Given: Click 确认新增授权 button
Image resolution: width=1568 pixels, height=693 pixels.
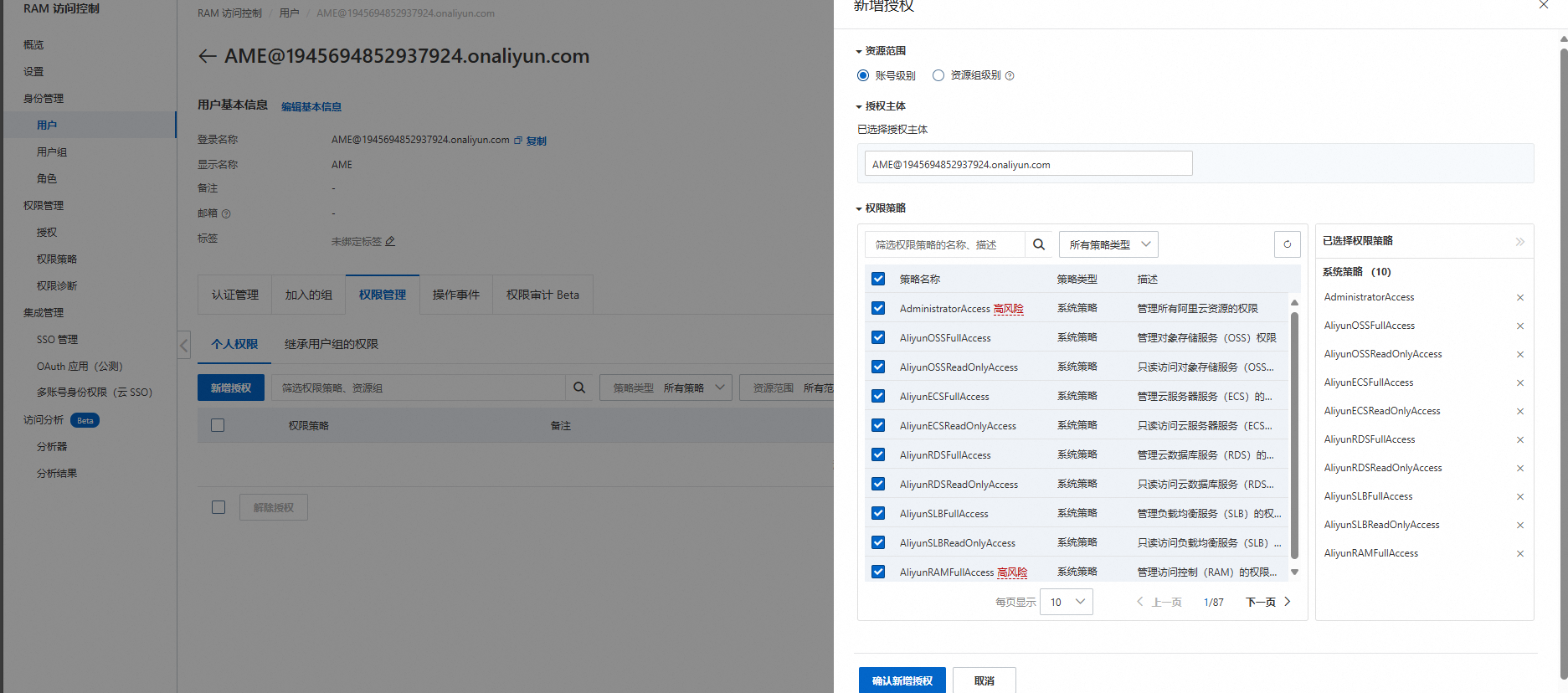Looking at the screenshot, I should (x=902, y=680).
